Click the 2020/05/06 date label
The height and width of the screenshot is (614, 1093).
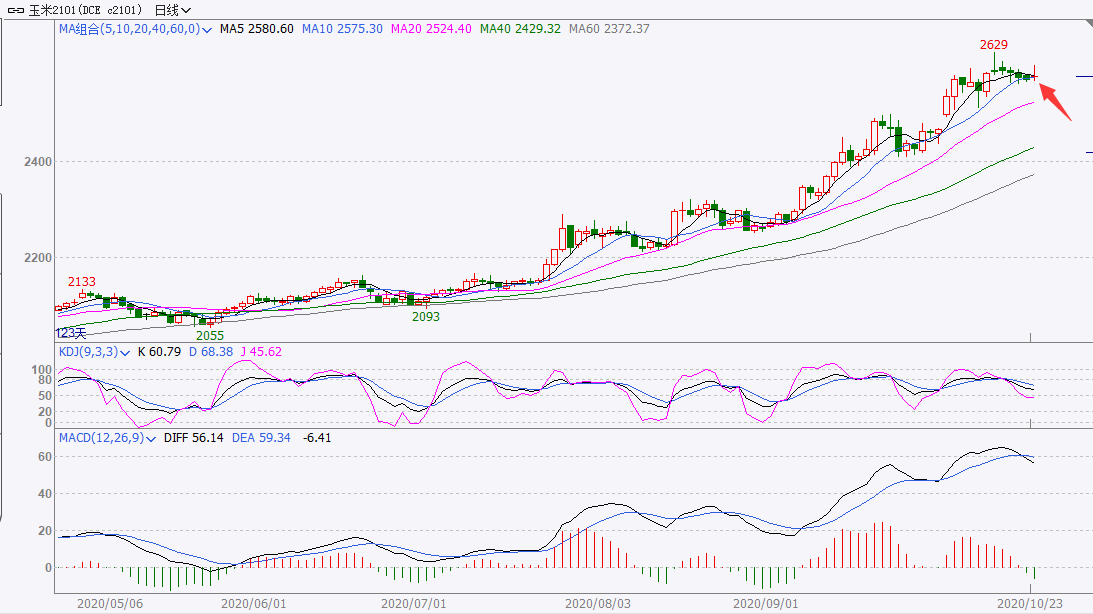click(x=110, y=604)
